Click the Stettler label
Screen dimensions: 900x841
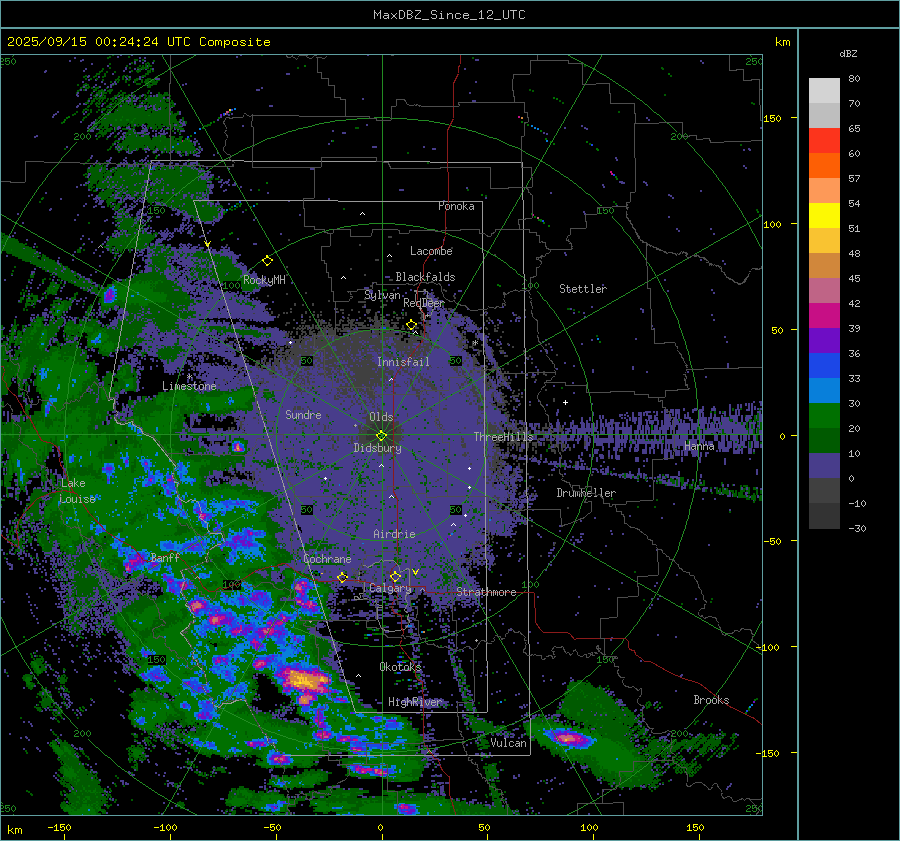pyautogui.click(x=583, y=289)
